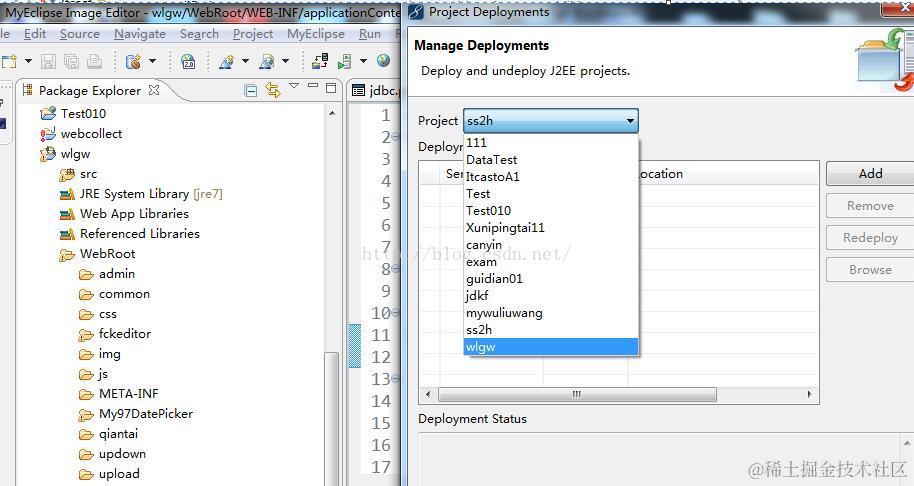
Task: Click the New wizard toolbar icon
Action: [x=9, y=61]
